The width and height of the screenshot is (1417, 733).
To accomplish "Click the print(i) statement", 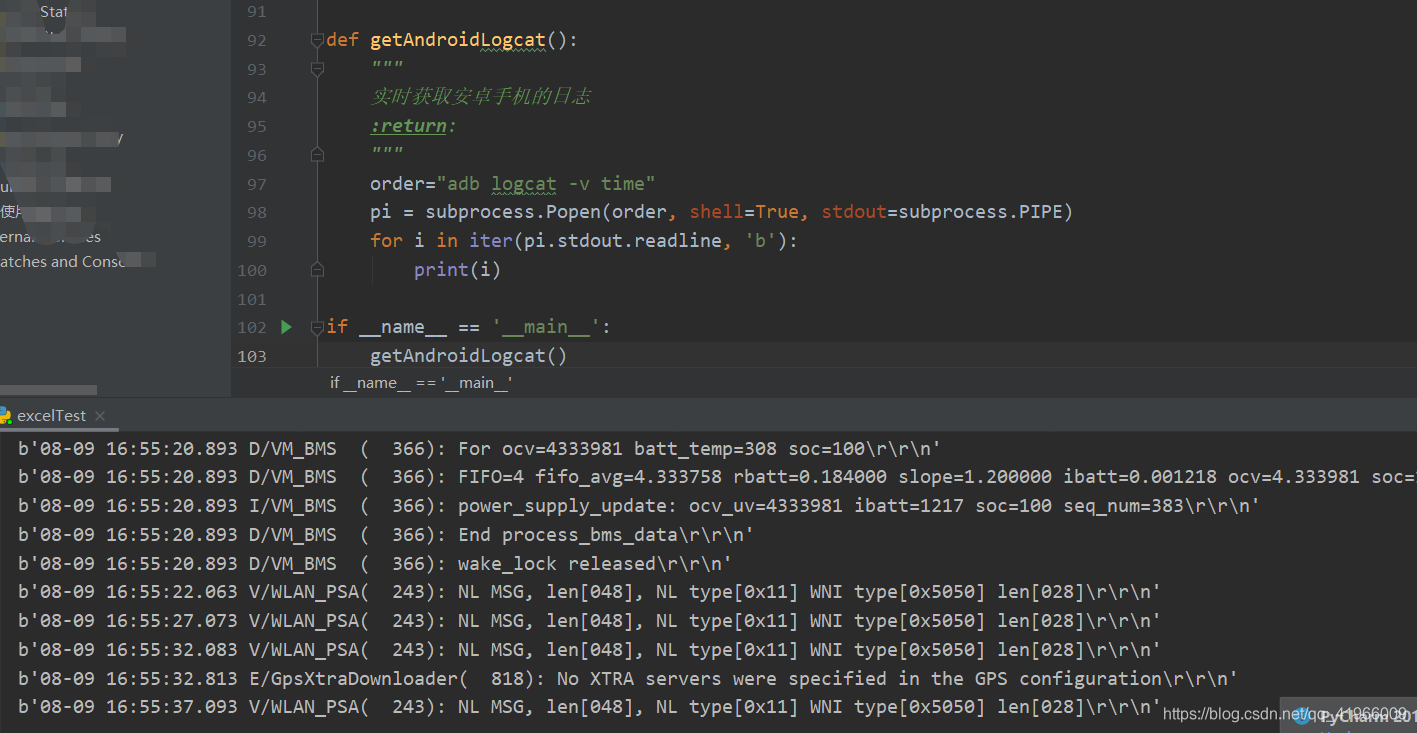I will click(457, 270).
